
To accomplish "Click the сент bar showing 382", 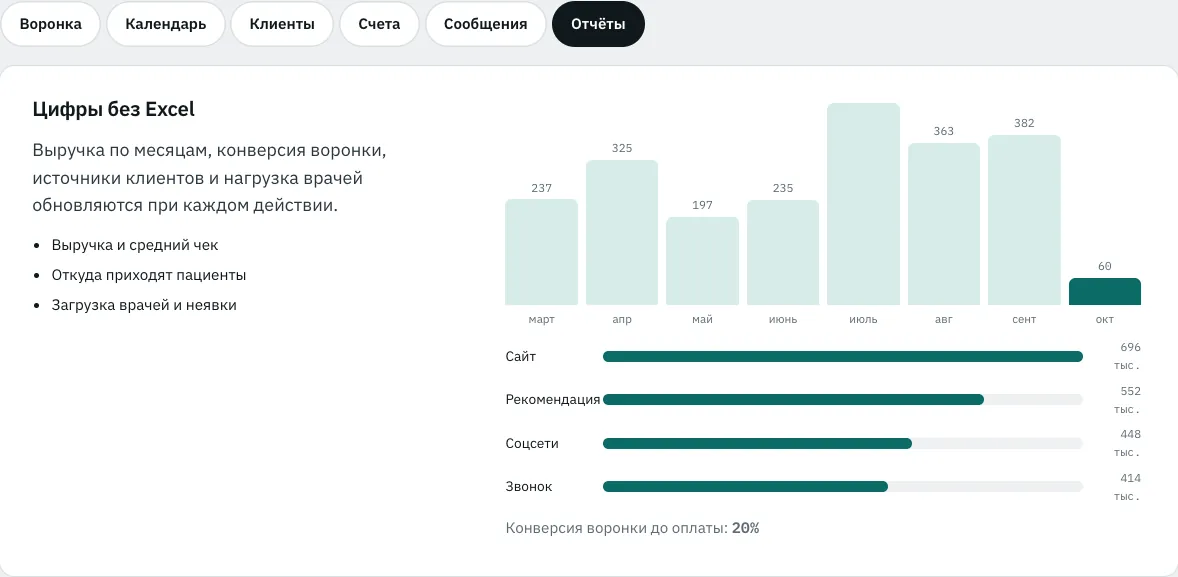I will tap(1024, 220).
